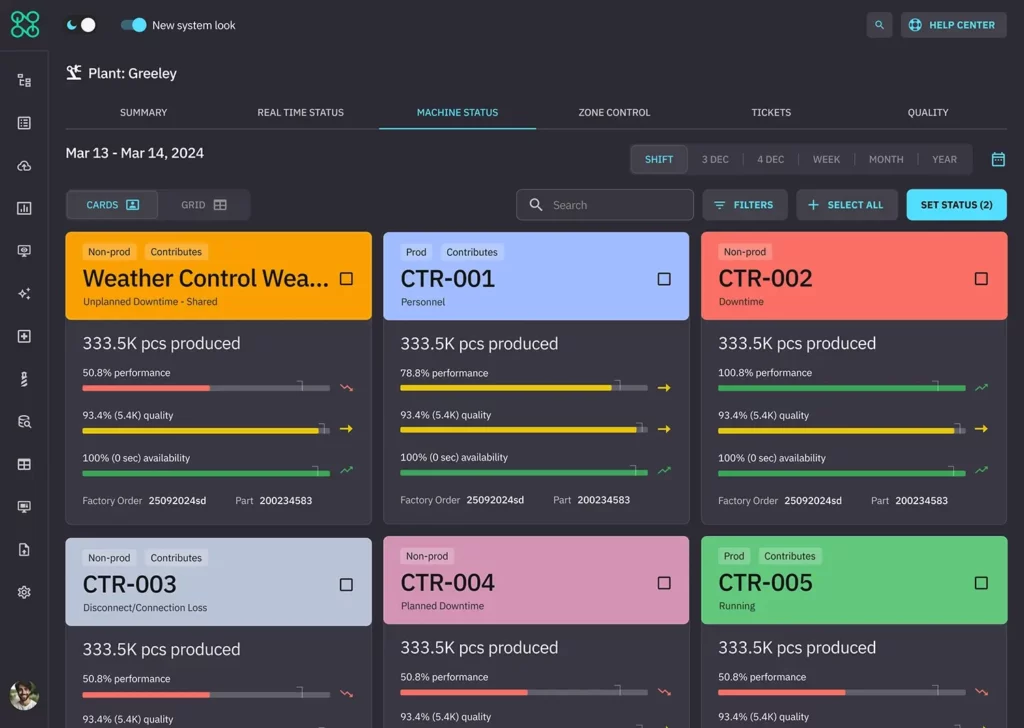Click the sparkle AI sidebar icon
The image size is (1024, 728).
pyautogui.click(x=24, y=294)
